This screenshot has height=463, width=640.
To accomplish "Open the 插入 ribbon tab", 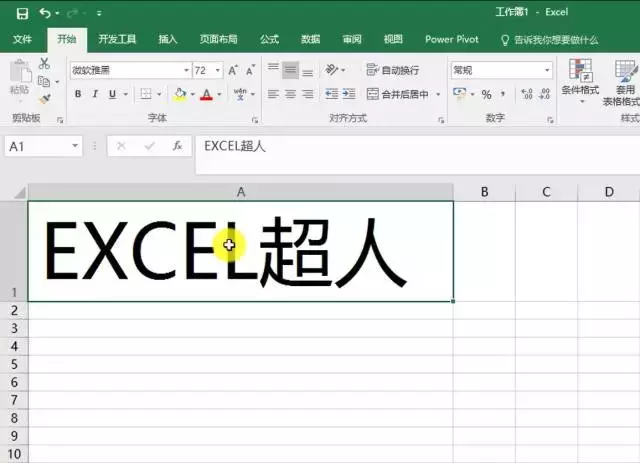I will (168, 39).
